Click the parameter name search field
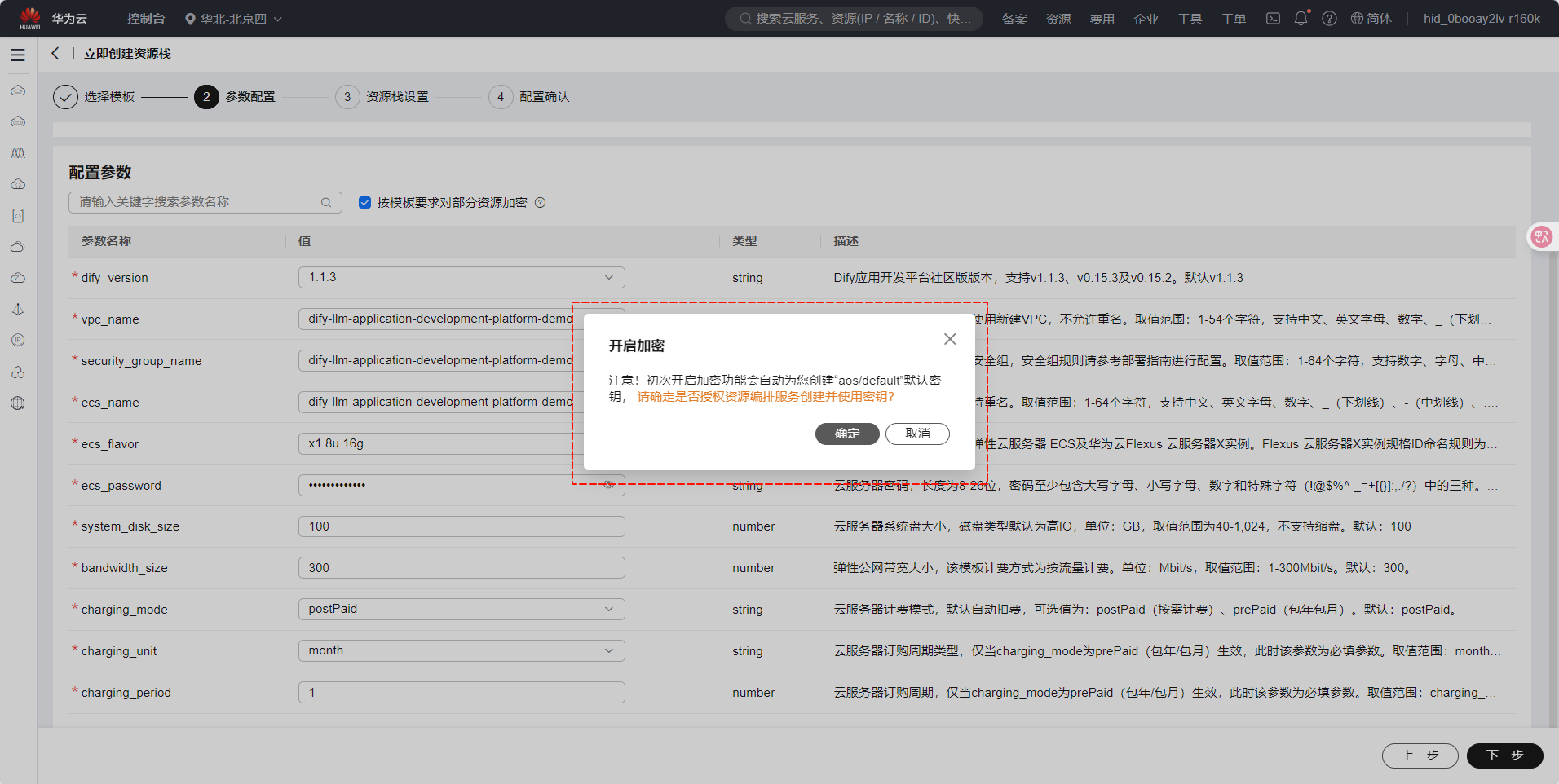 (205, 202)
